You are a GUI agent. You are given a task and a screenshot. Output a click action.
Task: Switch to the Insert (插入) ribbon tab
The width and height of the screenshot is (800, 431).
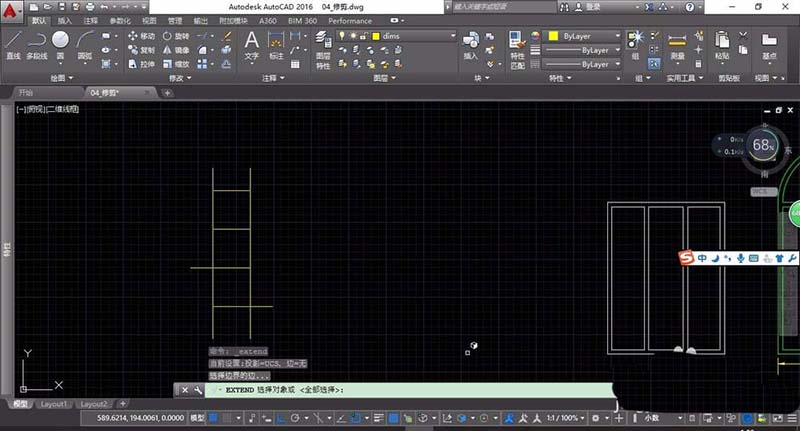pos(64,20)
